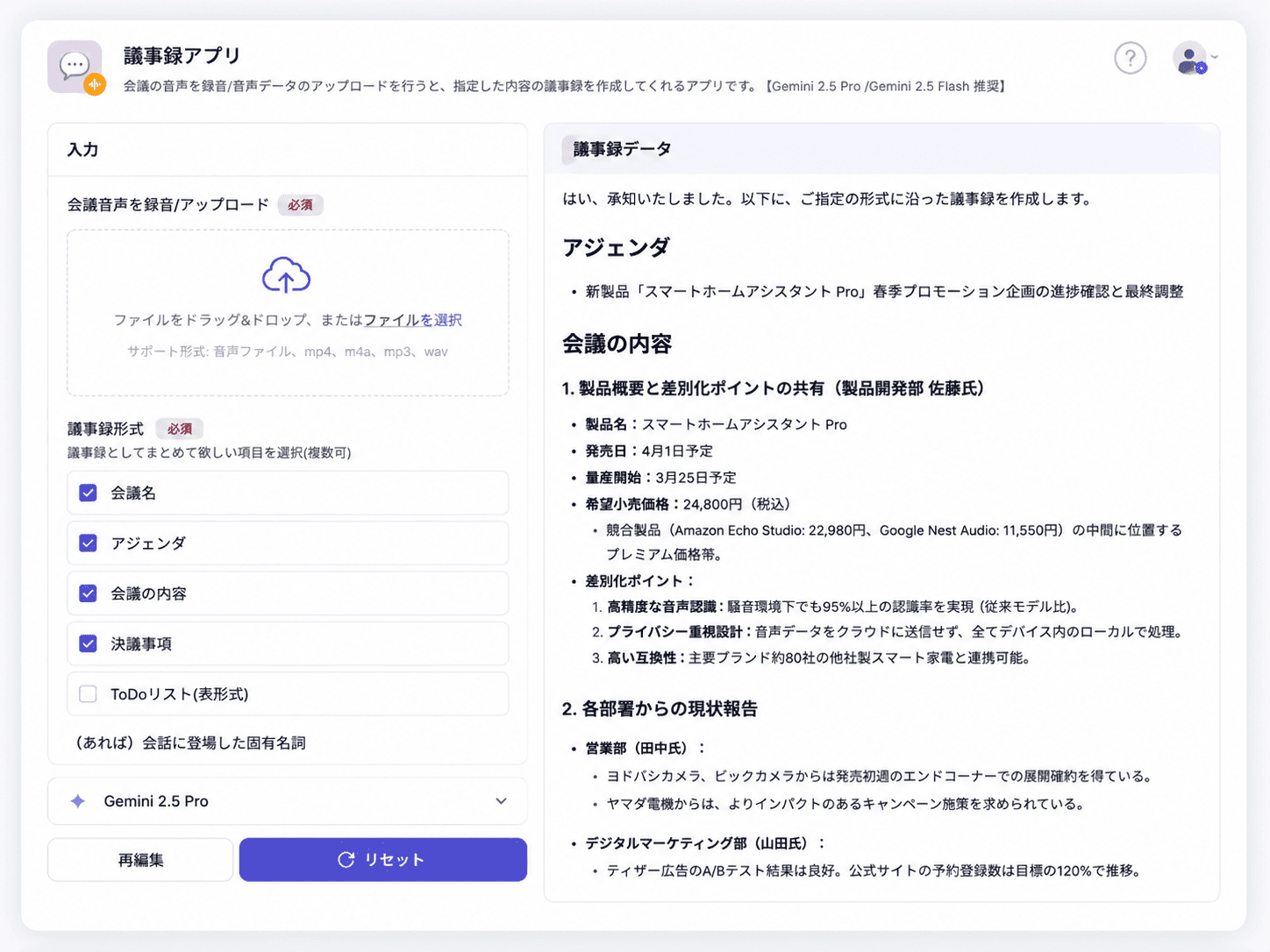This screenshot has width=1270, height=952.
Task: Click the 2. 各部署からの現状報告 heading
Action: click(660, 708)
